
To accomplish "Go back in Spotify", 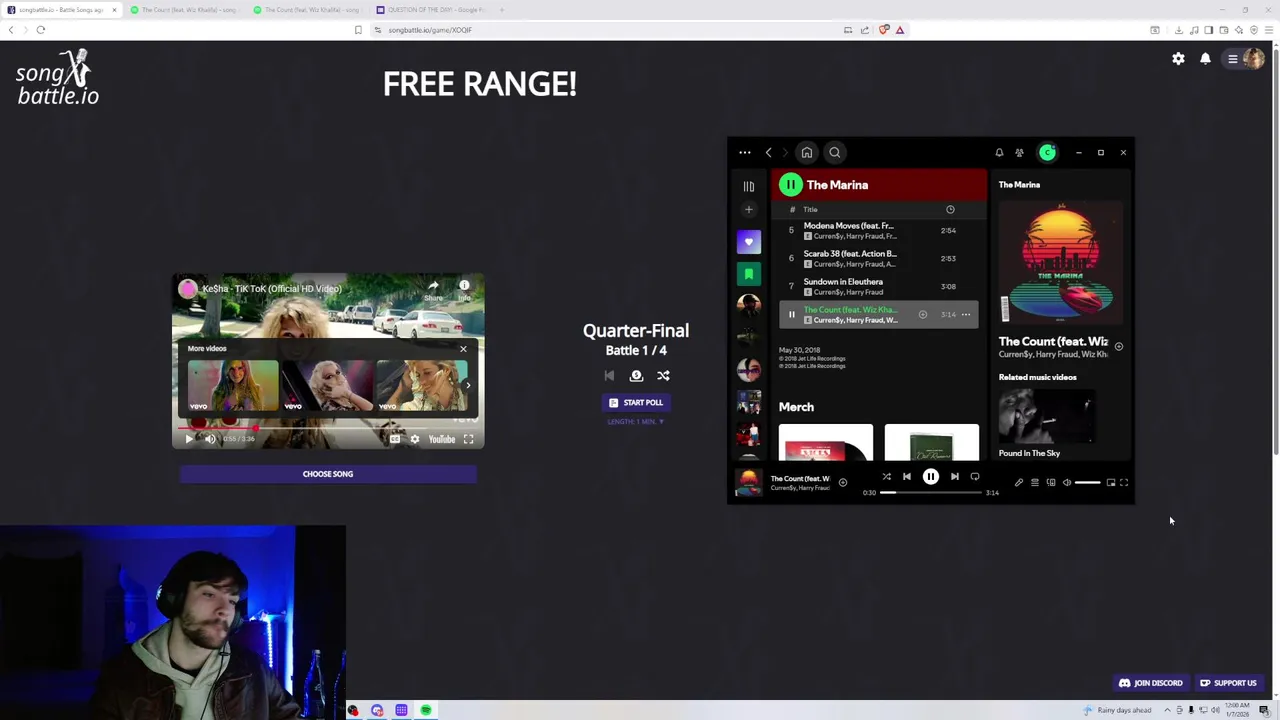I will (x=768, y=153).
